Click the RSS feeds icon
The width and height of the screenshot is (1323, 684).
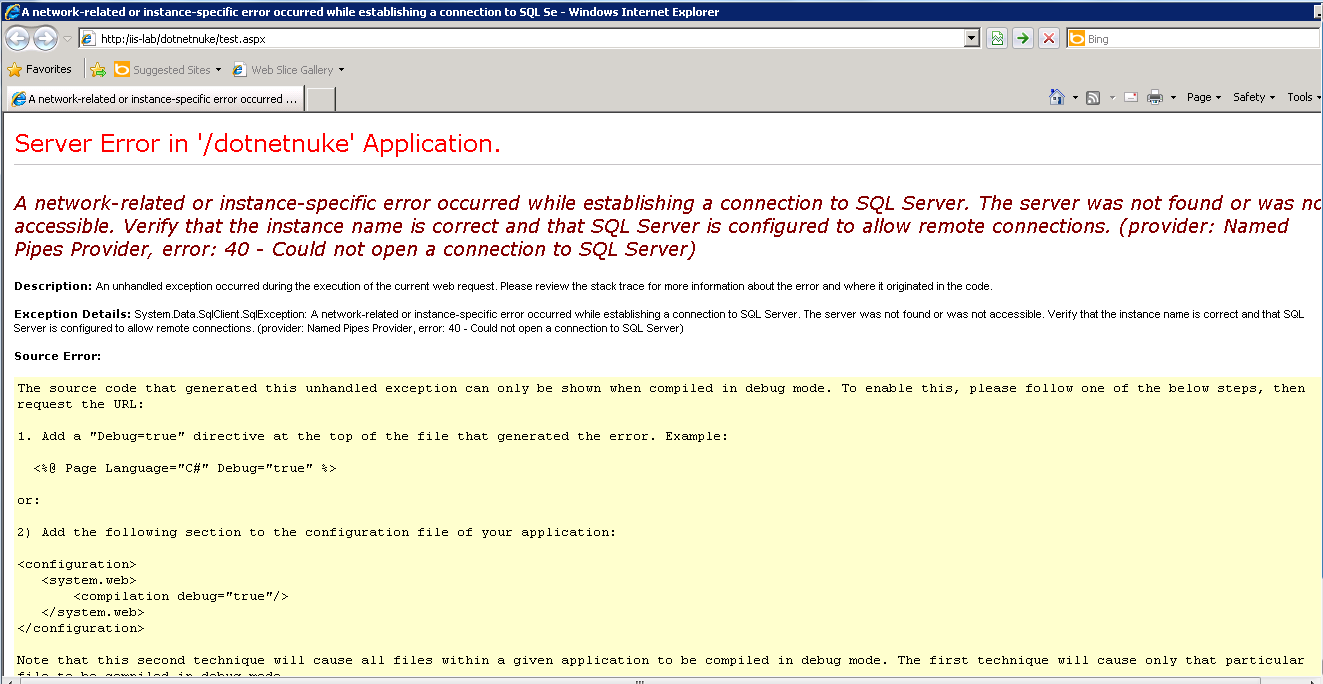(1093, 97)
